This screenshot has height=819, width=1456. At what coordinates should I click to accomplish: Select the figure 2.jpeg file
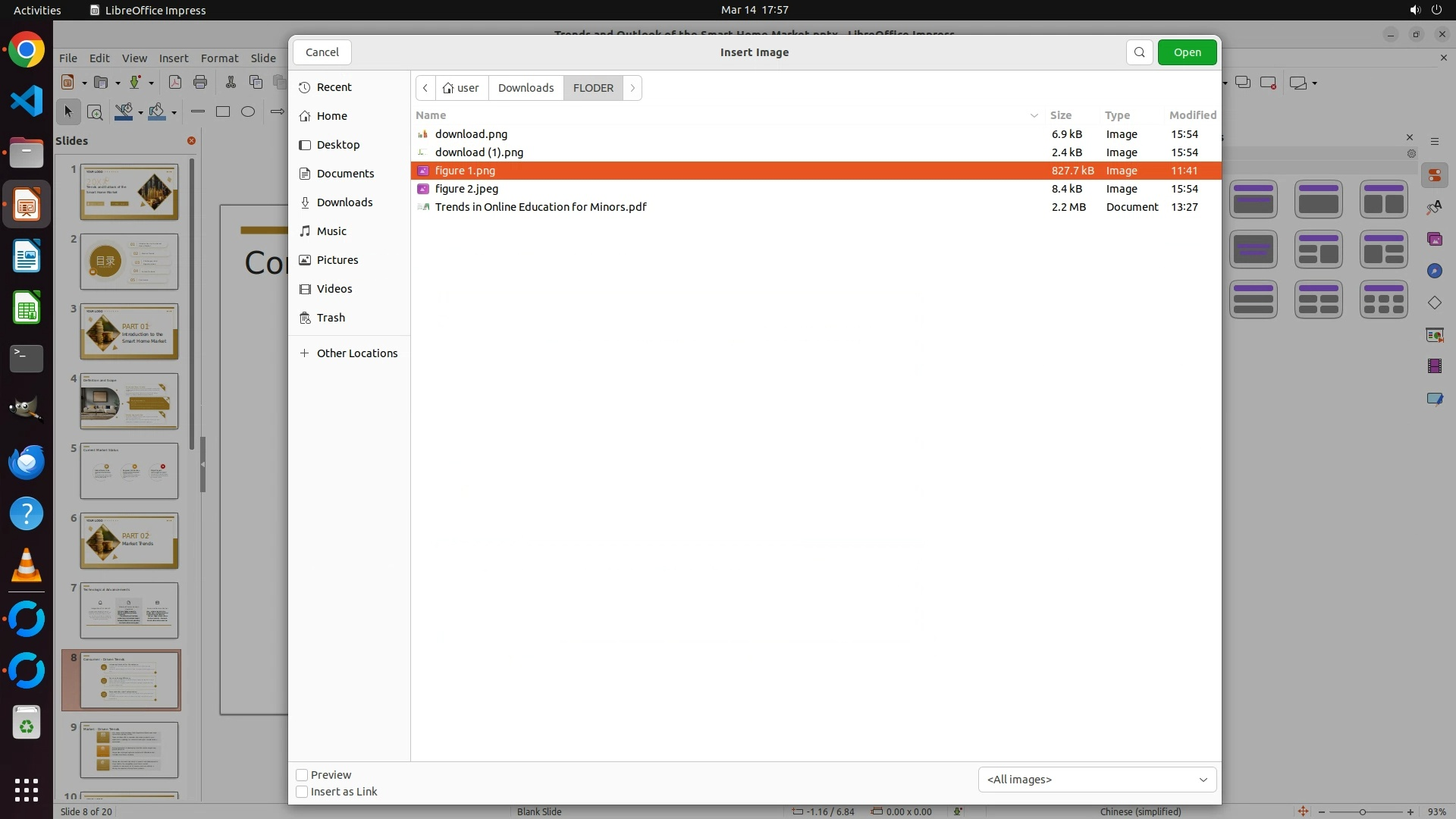click(x=466, y=189)
